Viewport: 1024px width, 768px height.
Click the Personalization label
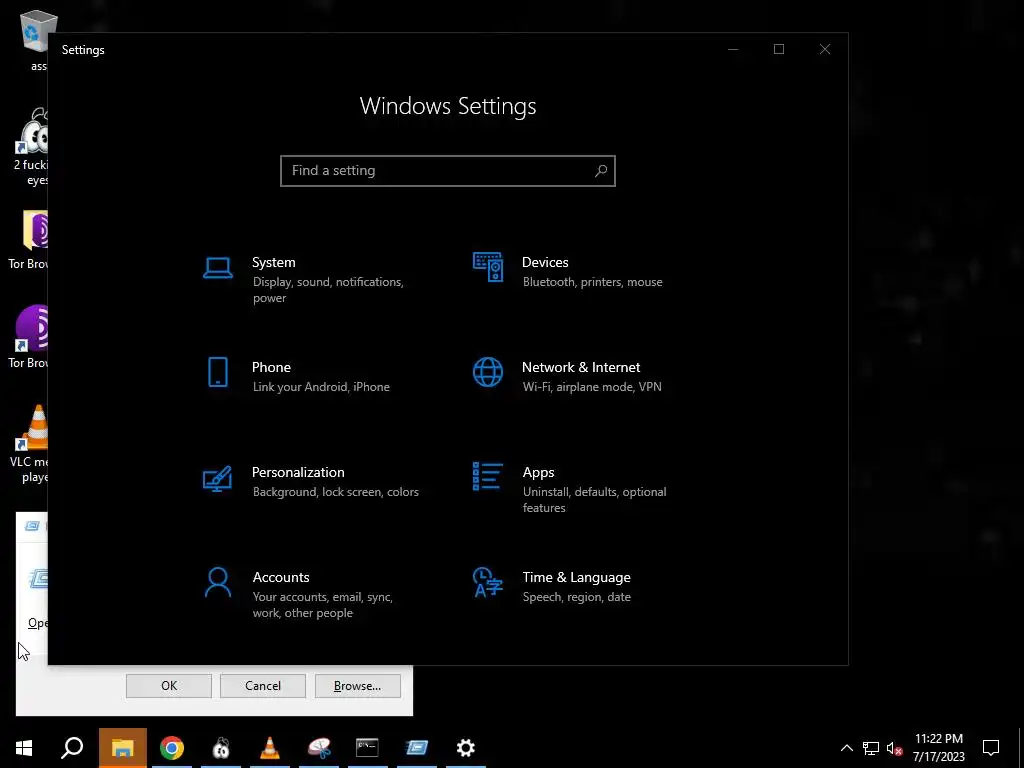pyautogui.click(x=298, y=472)
